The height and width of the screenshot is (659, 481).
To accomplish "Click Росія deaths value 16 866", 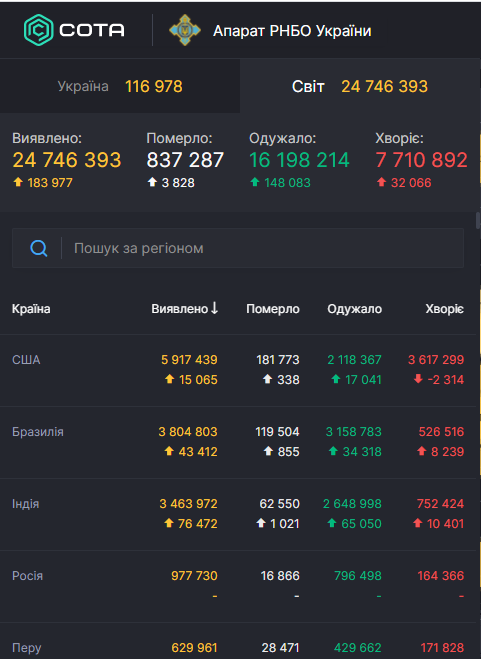I will pos(280,575).
